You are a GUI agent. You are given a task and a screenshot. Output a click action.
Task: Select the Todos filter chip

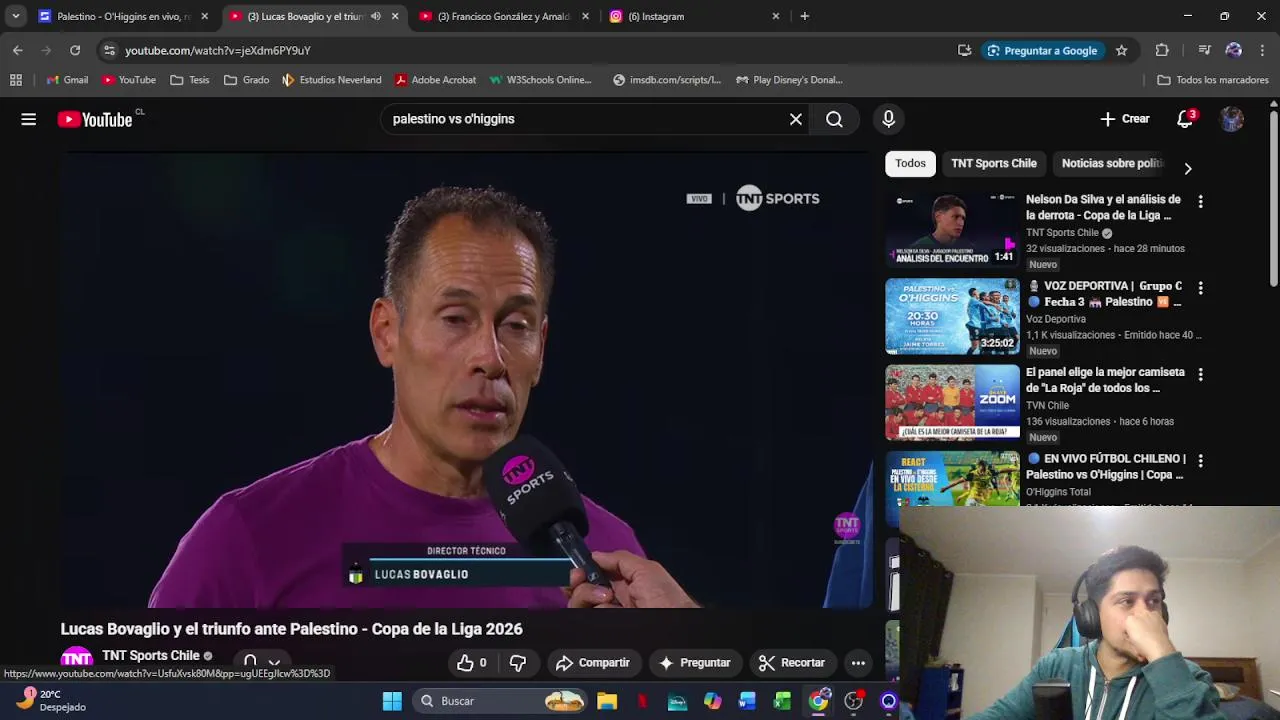point(910,163)
